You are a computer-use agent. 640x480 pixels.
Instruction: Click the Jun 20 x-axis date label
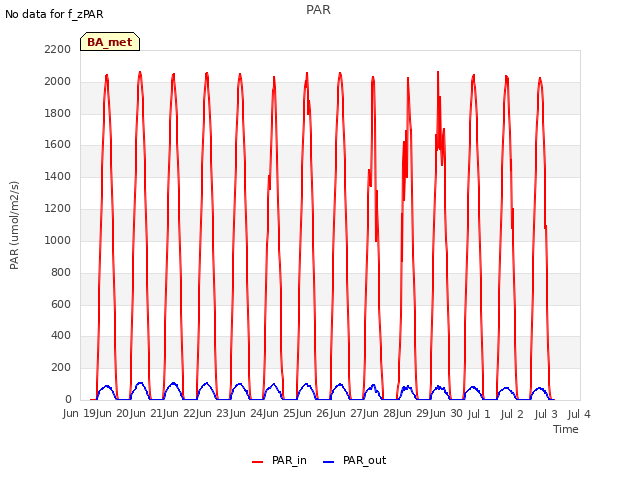(x=113, y=413)
